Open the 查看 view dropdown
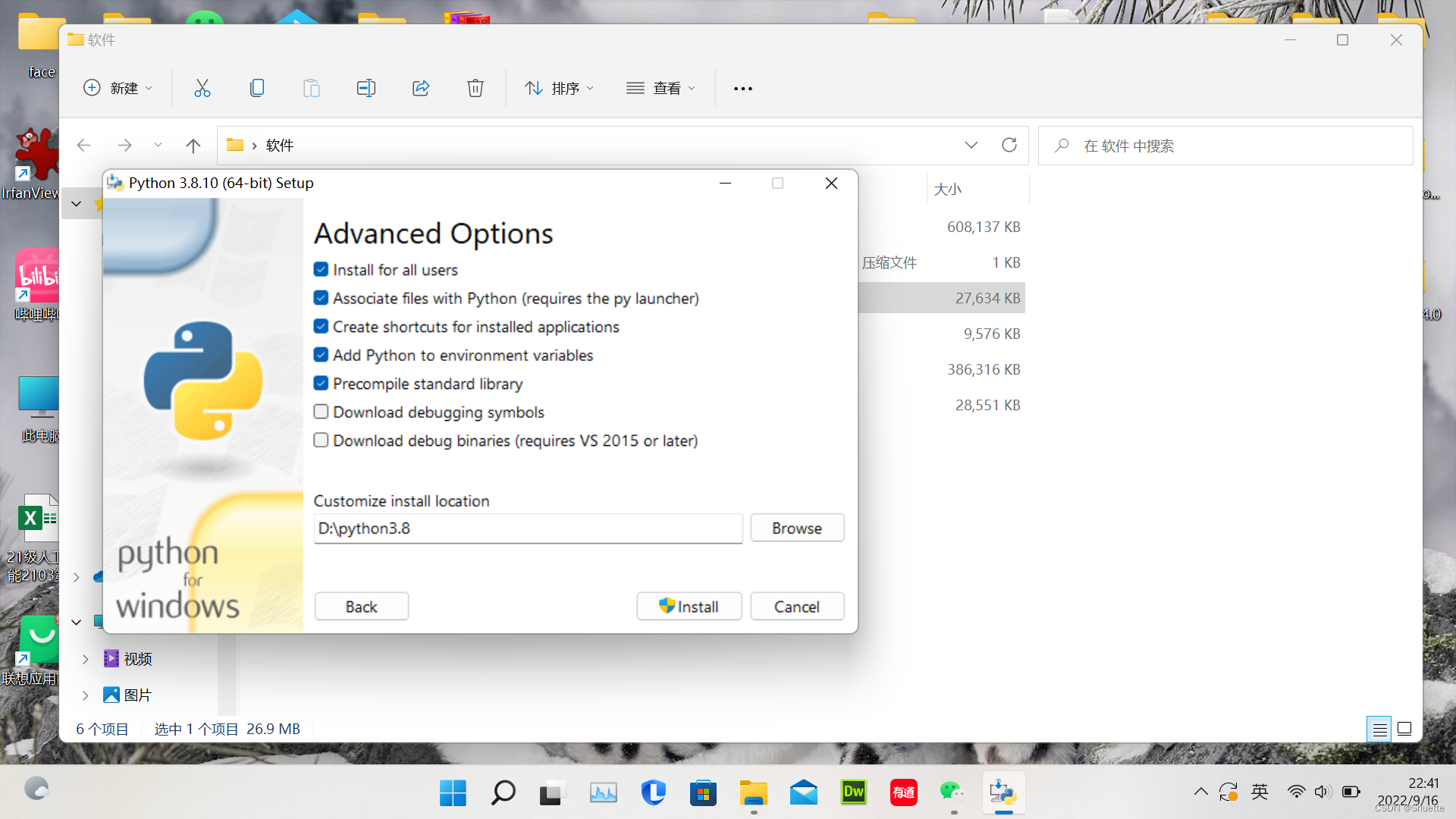Image resolution: width=1456 pixels, height=819 pixels. tap(661, 88)
